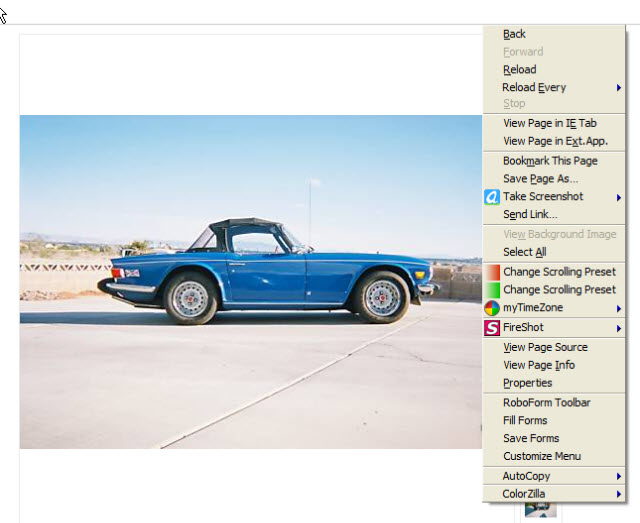This screenshot has width=640, height=523.
Task: Click the FireShot S icon
Action: point(491,327)
